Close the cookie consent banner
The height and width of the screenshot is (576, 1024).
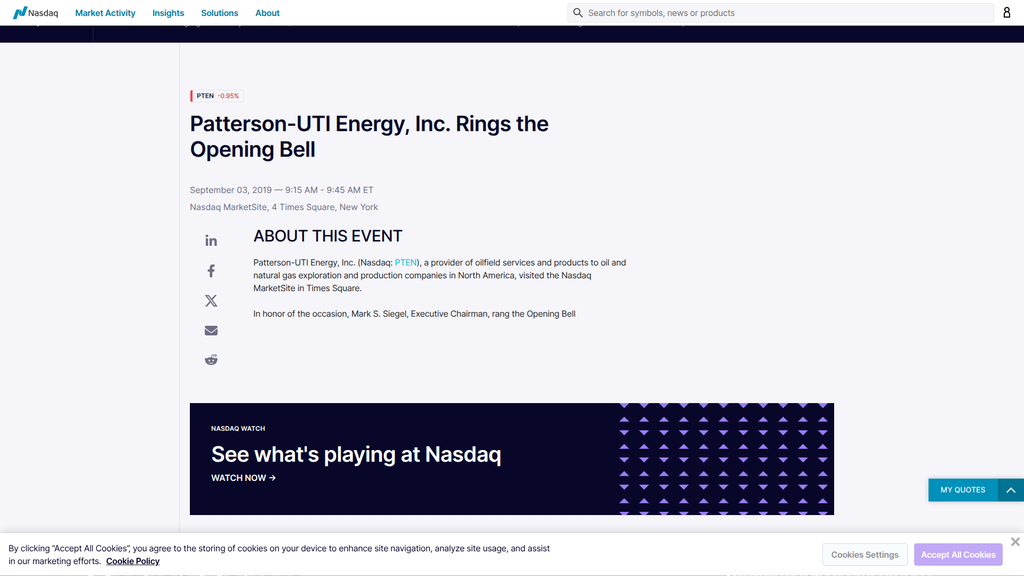point(1015,541)
